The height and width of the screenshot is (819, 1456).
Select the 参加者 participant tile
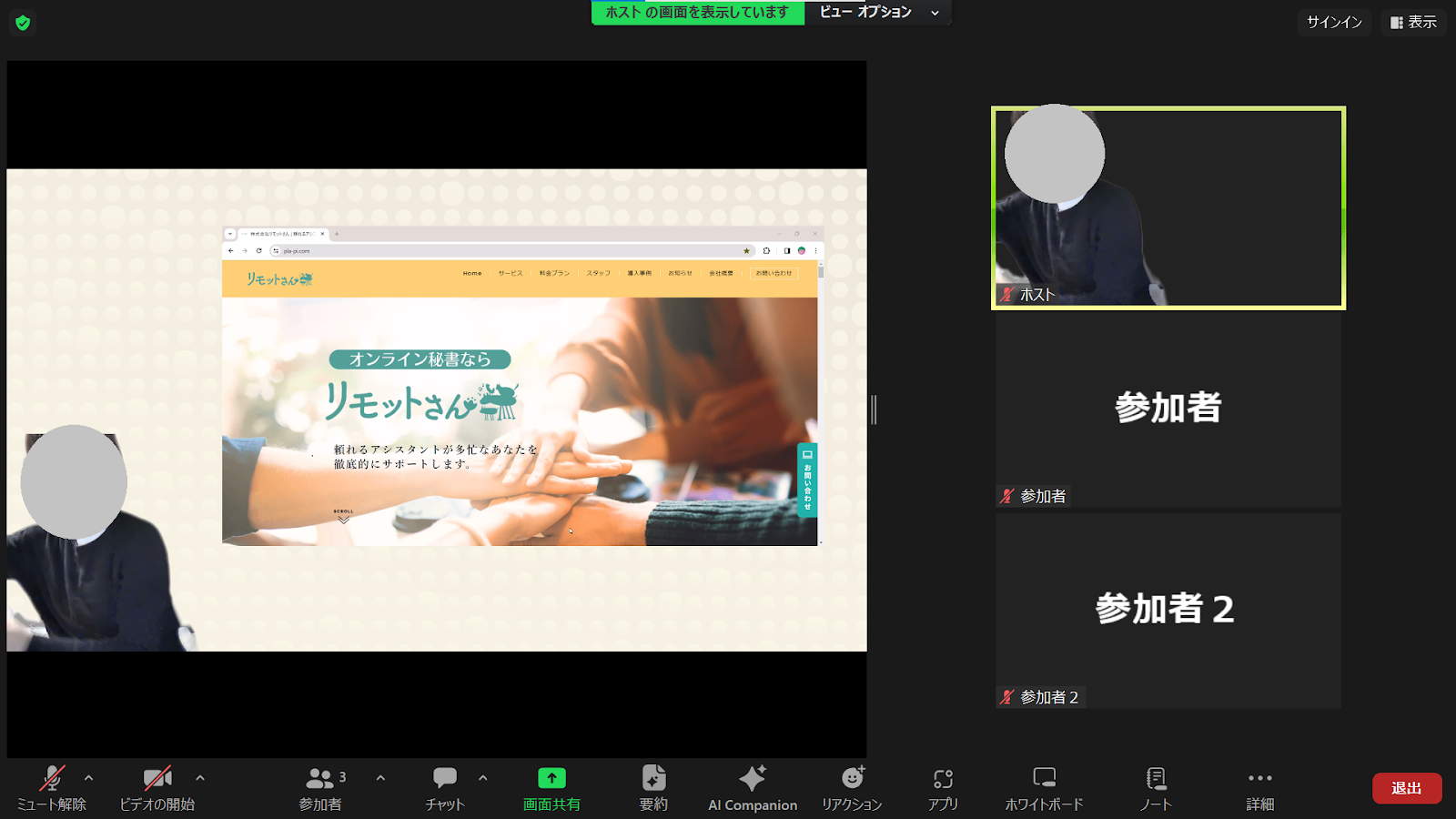click(x=1168, y=409)
